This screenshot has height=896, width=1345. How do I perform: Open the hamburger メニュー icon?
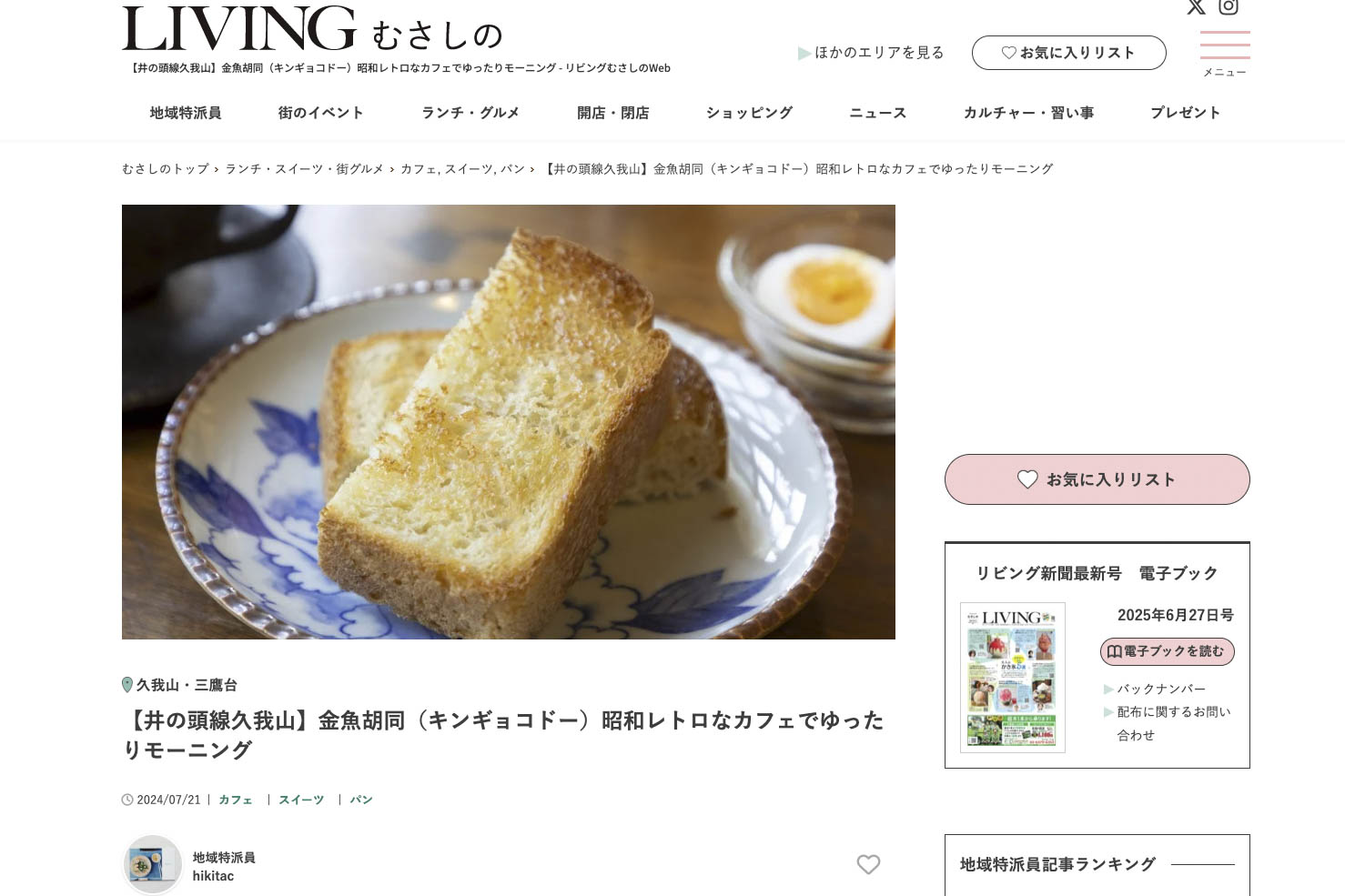coord(1225,54)
